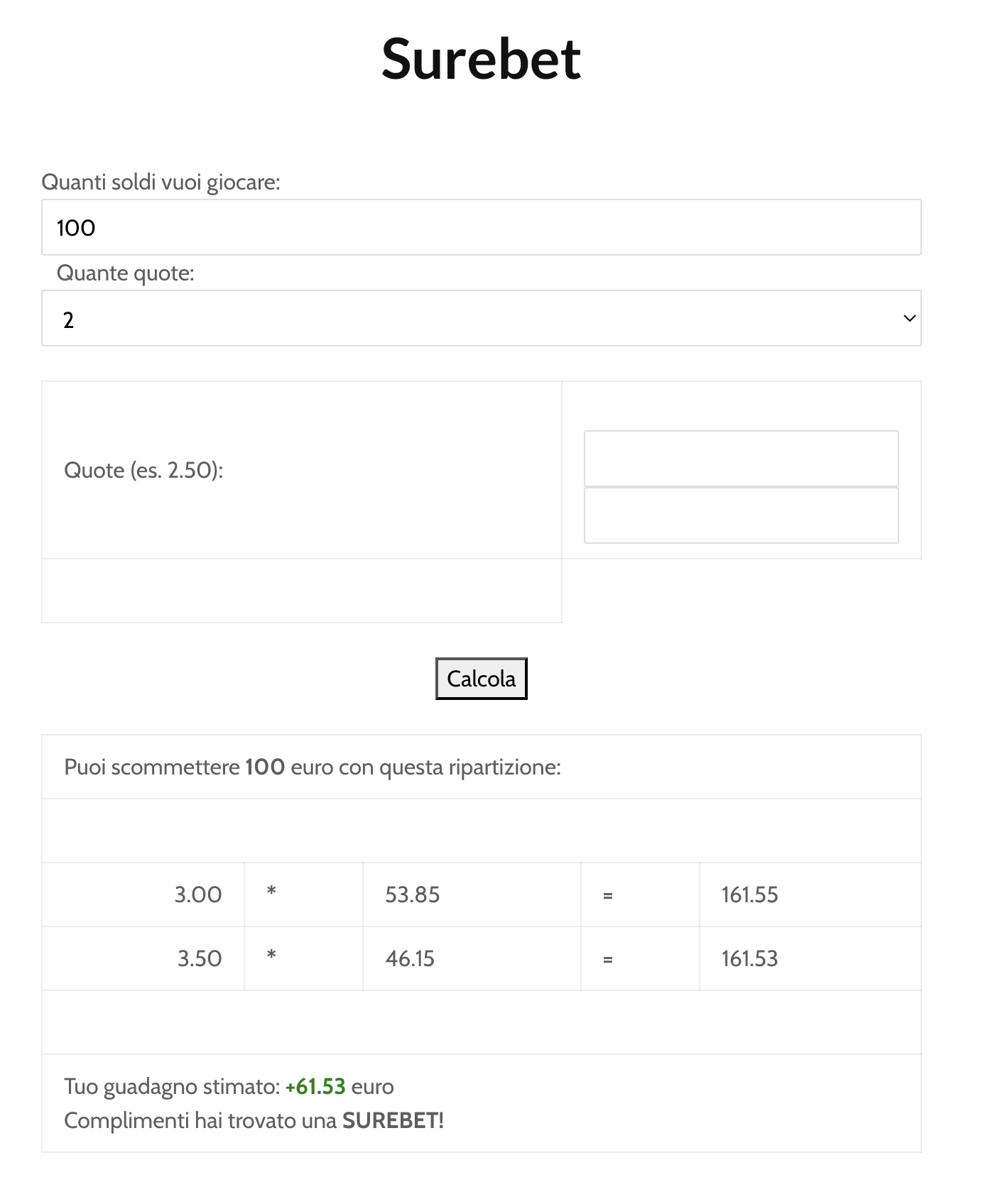Click the chevron arrow on the quote-count dropdown

[909, 318]
